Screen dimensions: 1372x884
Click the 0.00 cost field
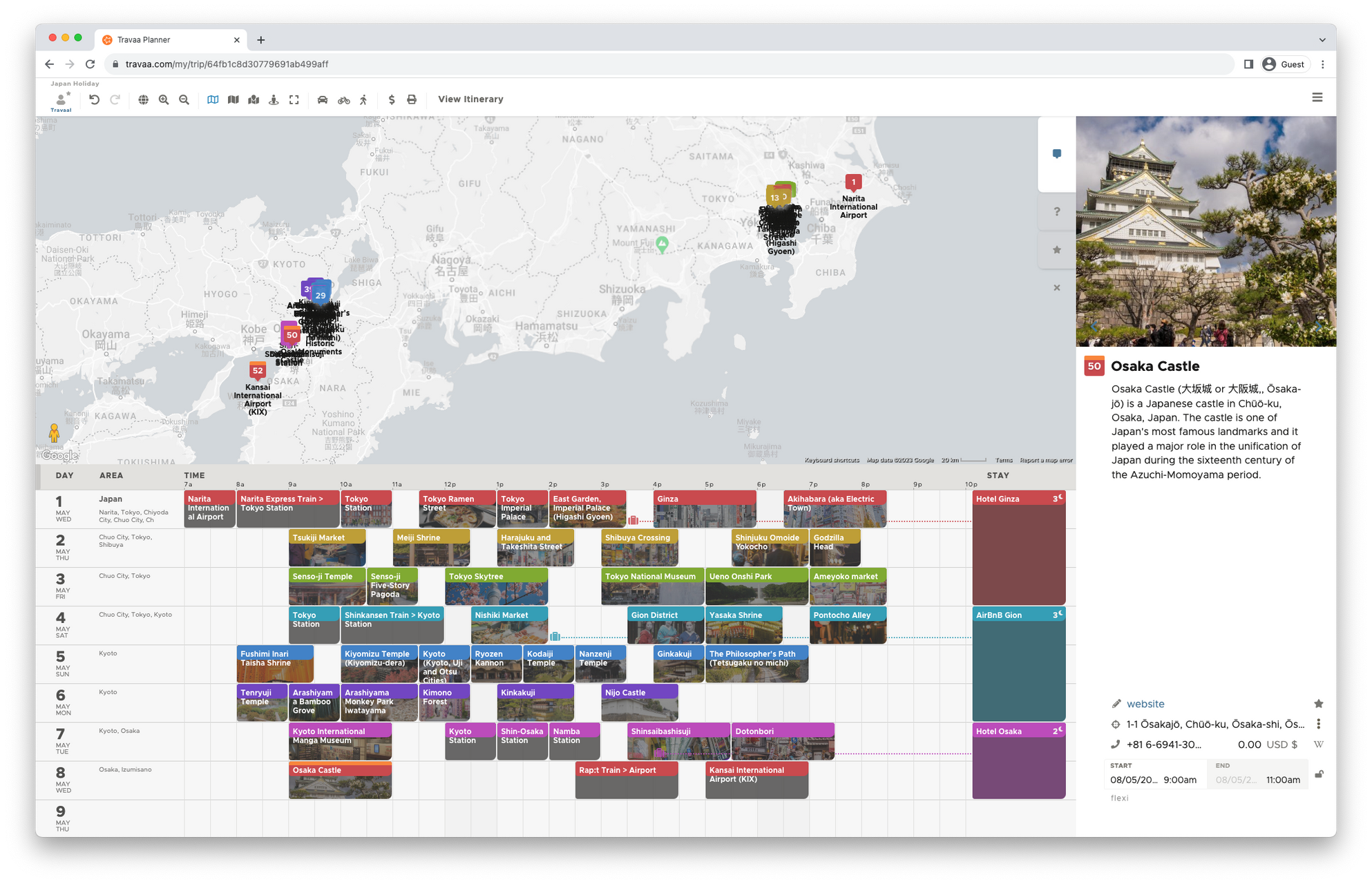1249,744
